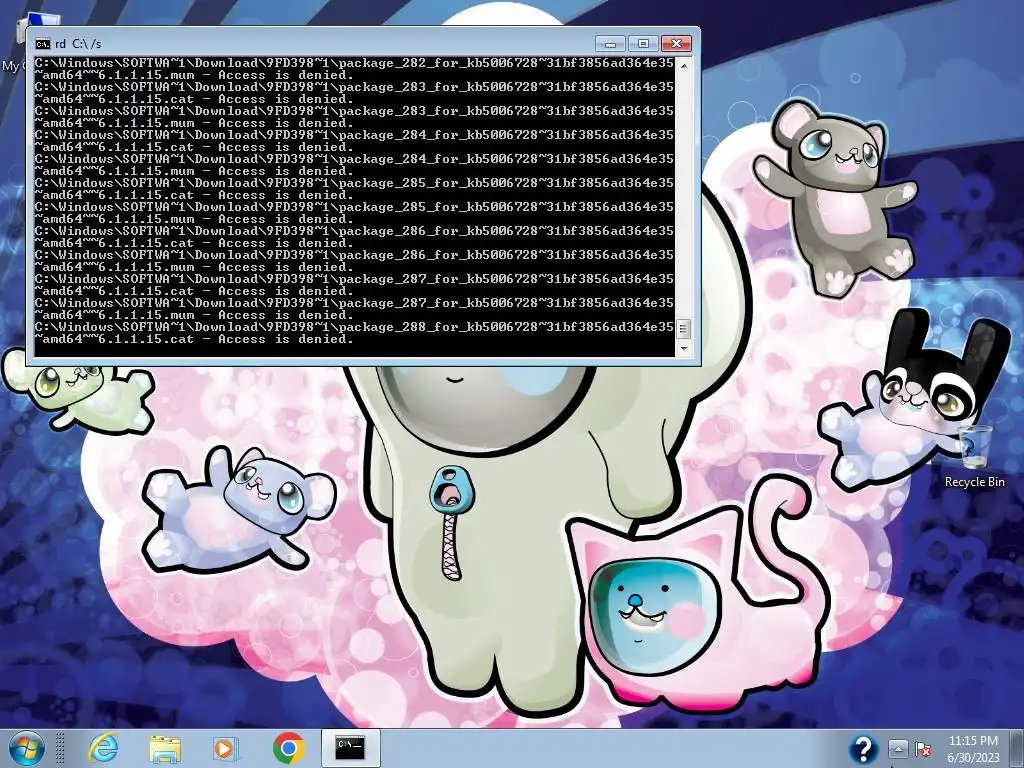Open the command window system menu icon

click(43, 44)
